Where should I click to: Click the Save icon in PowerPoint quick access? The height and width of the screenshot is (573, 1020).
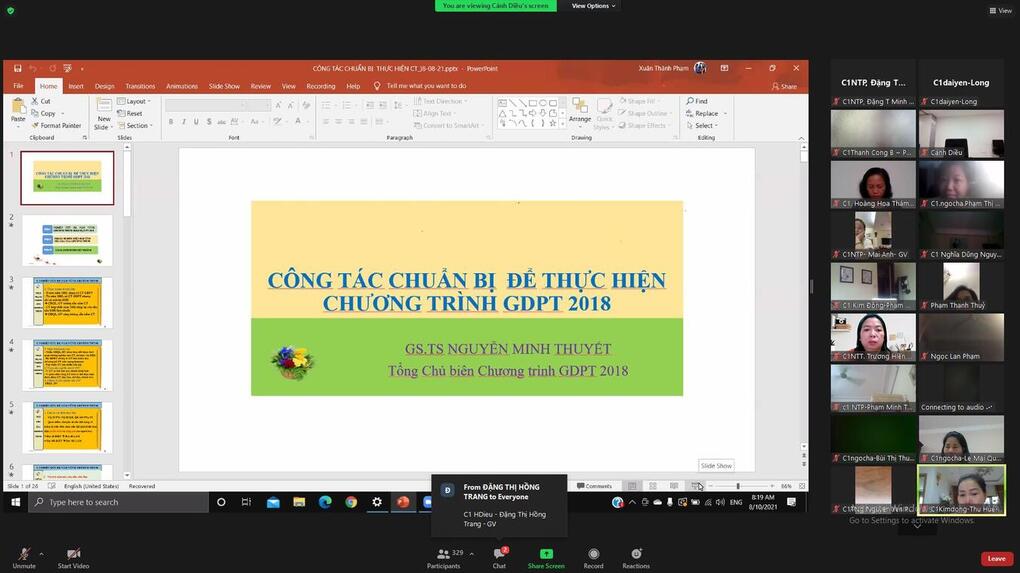tap(18, 68)
